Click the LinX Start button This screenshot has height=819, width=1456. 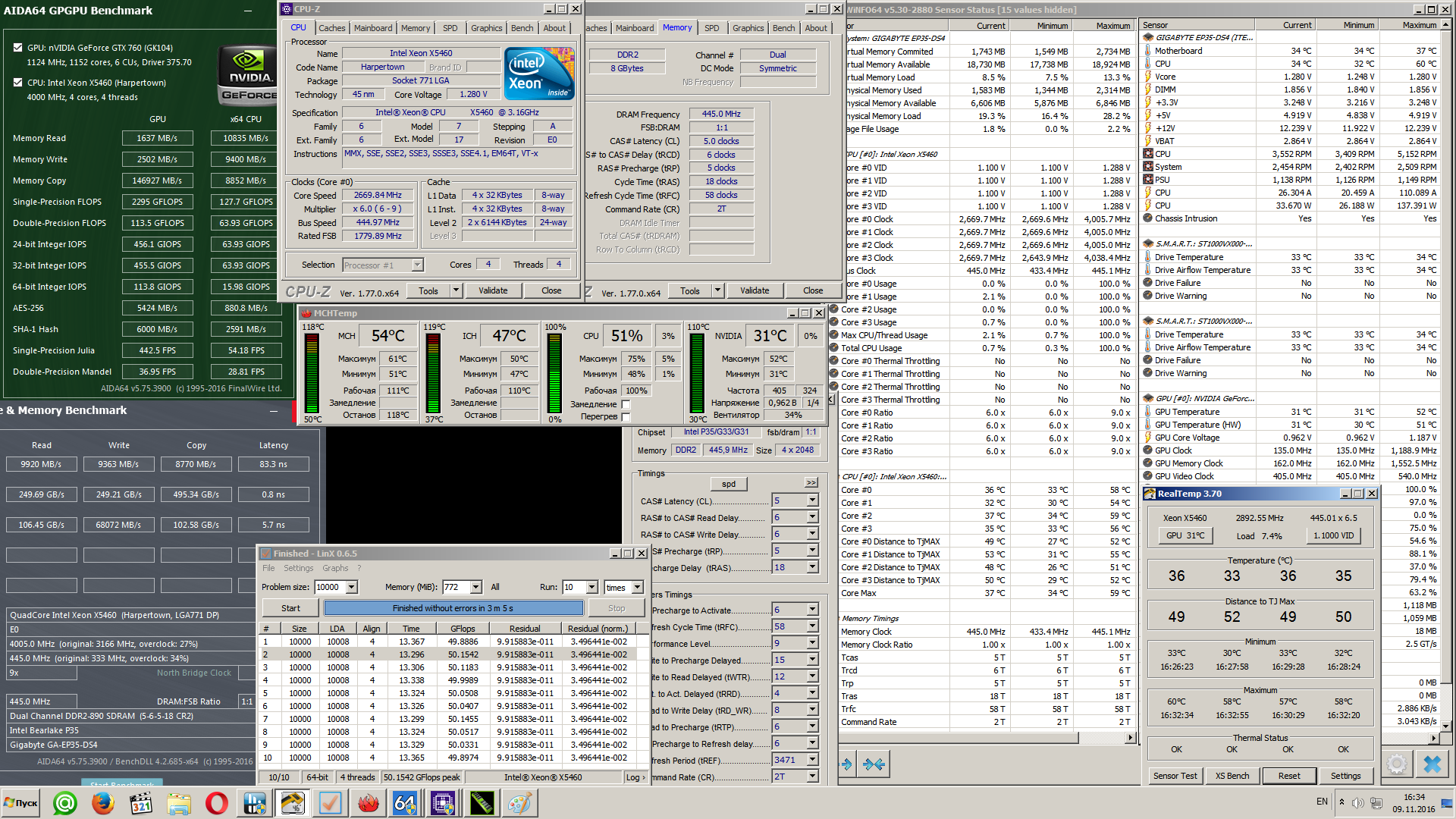pyautogui.click(x=290, y=608)
